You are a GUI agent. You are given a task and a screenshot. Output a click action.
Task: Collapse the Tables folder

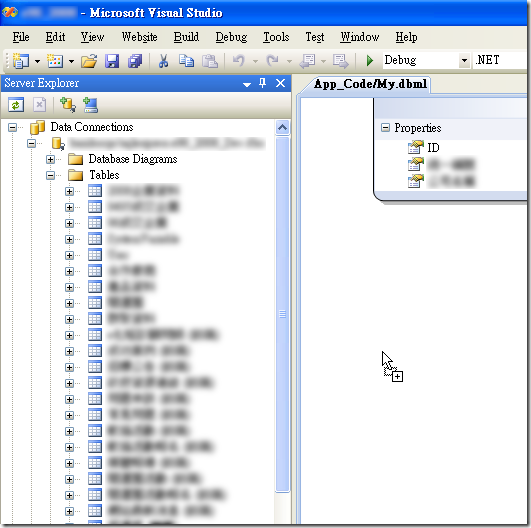(50, 175)
